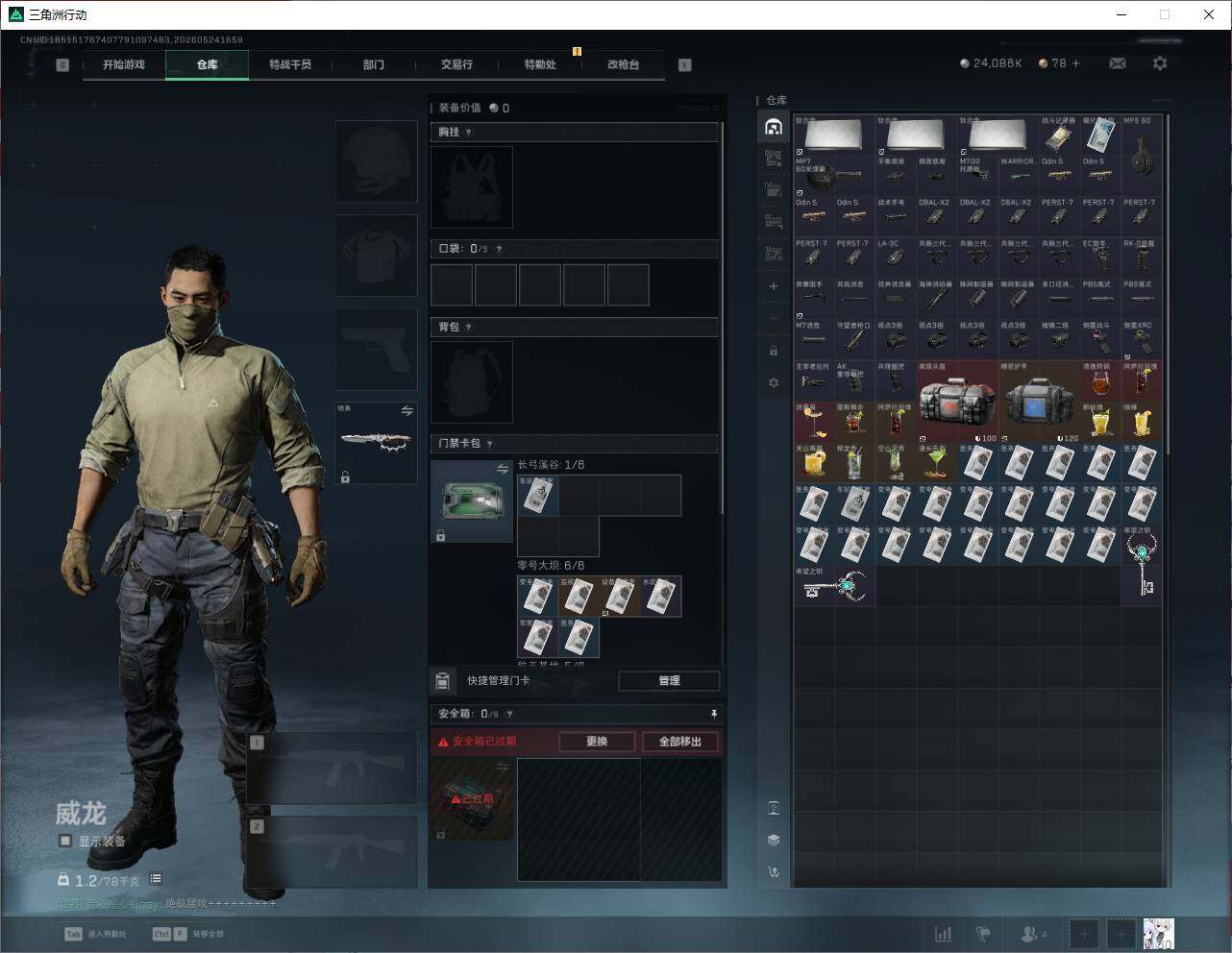The width and height of the screenshot is (1232, 953).
Task: Tick the 显示装备 checkbox
Action: point(65,841)
